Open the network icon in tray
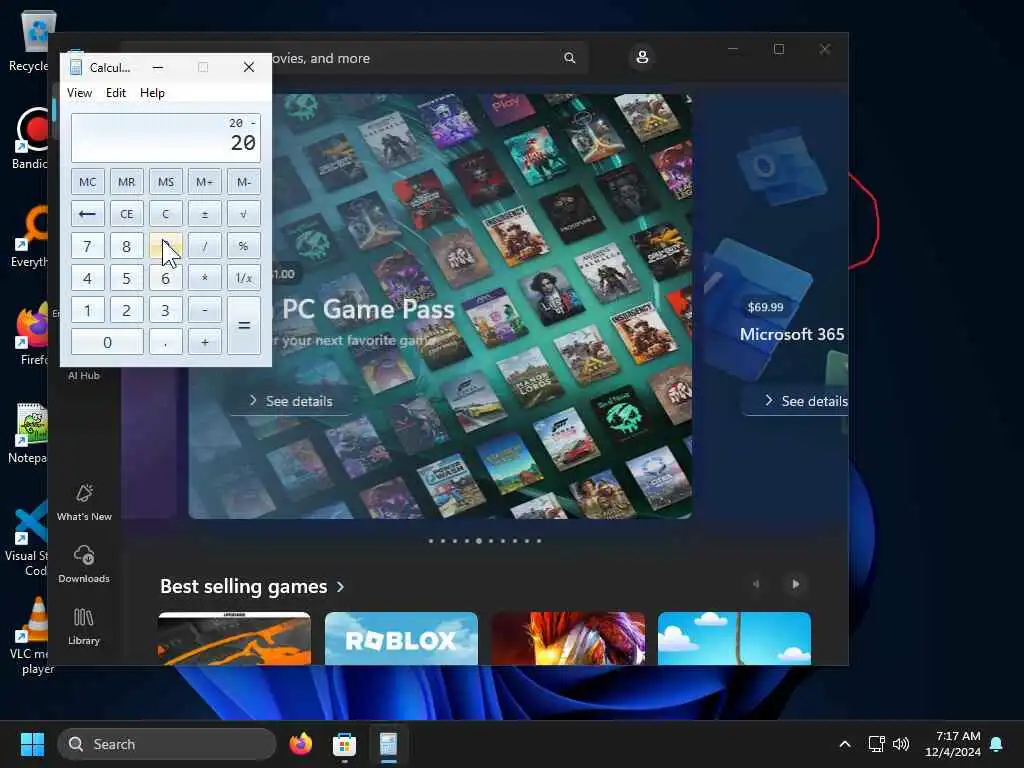 click(876, 744)
